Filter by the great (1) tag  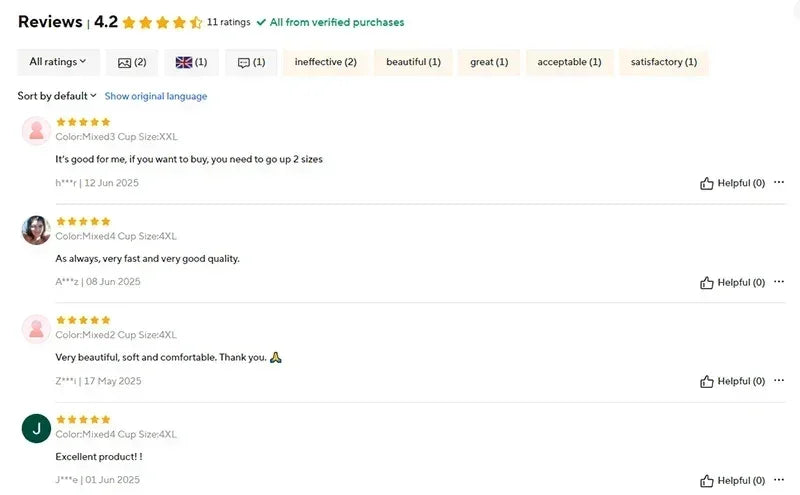[489, 62]
